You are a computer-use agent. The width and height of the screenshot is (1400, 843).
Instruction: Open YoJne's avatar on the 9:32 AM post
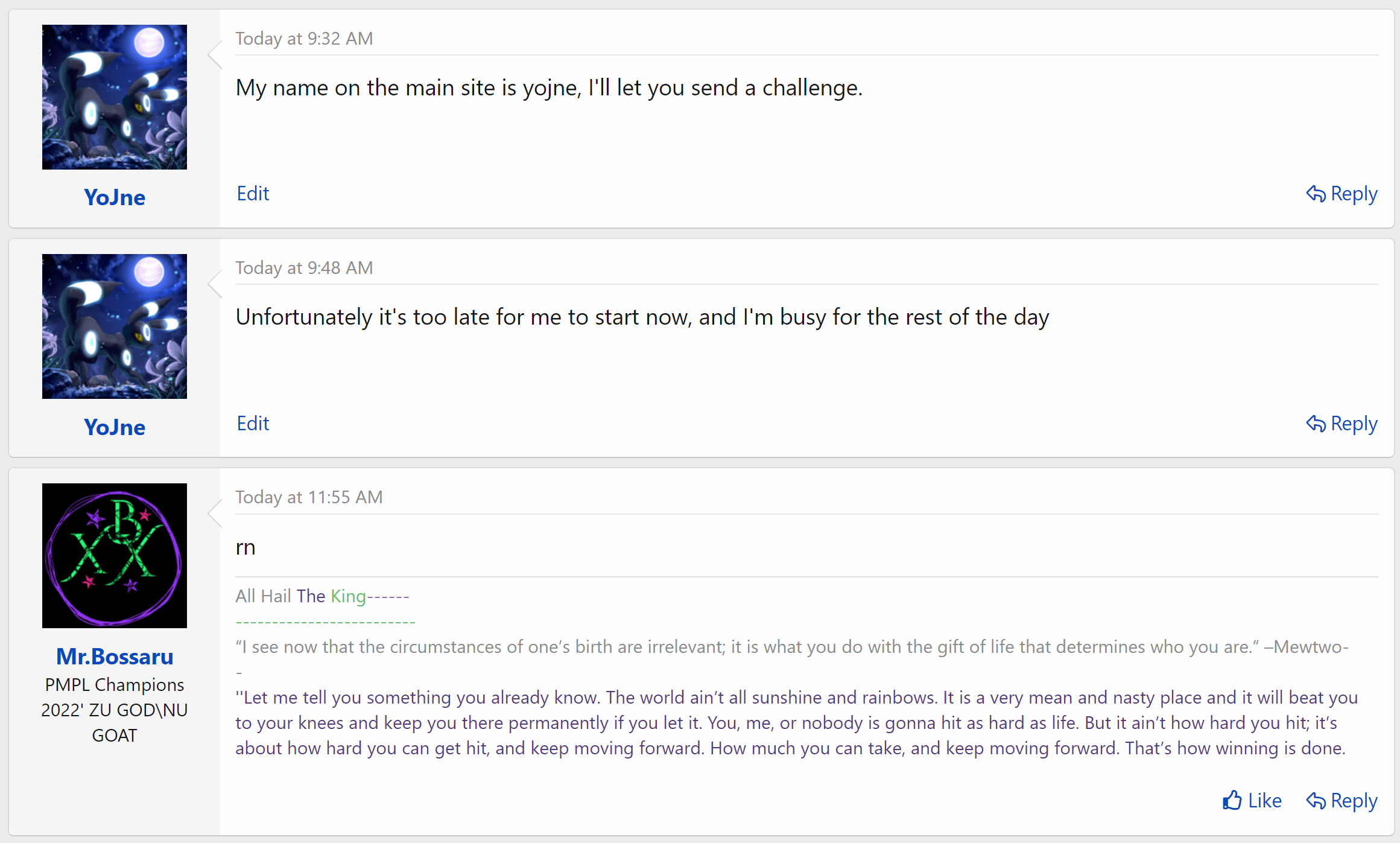coord(115,97)
